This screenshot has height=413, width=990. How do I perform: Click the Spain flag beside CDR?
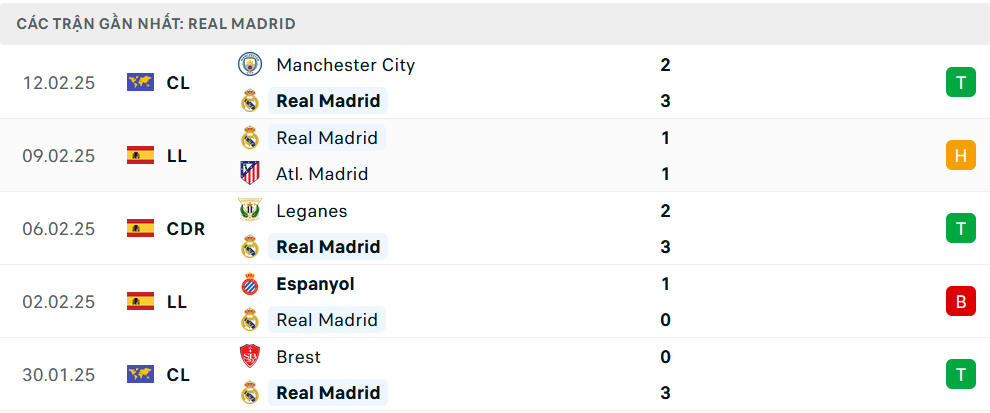coord(140,229)
